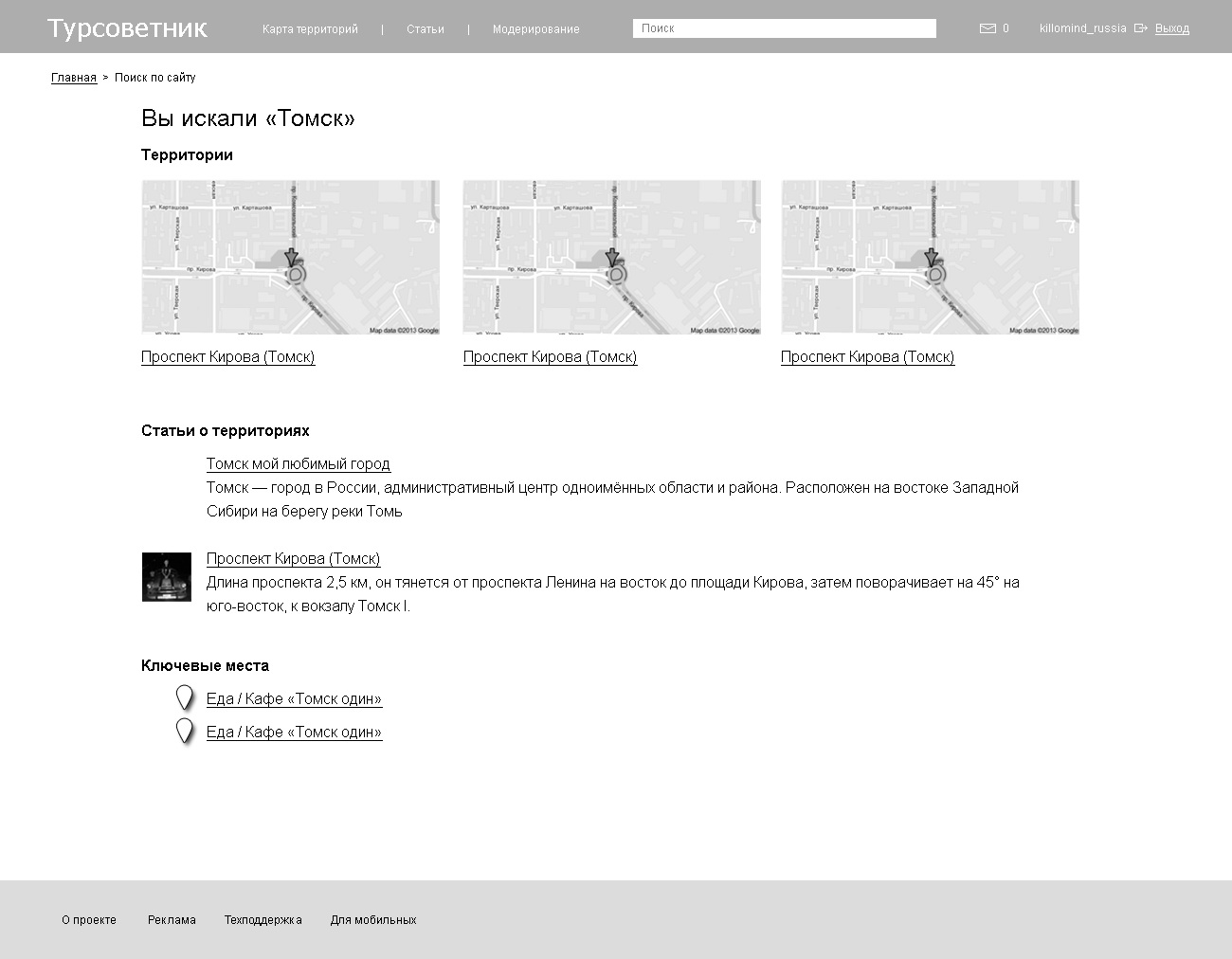This screenshot has height=959, width=1232.
Task: Open the first Кафе «Томск один» link
Action: point(294,698)
